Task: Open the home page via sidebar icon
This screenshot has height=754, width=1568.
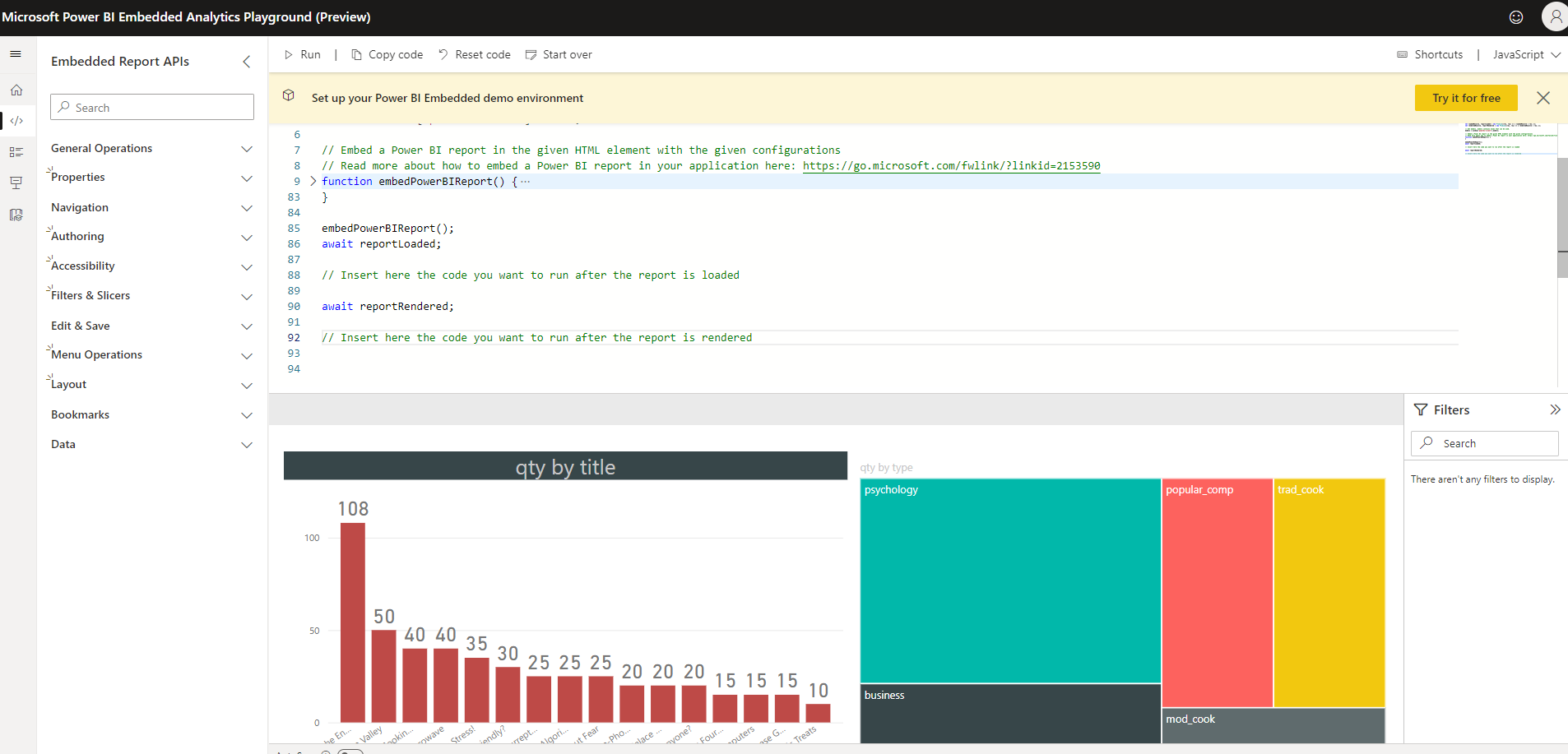Action: pos(17,90)
